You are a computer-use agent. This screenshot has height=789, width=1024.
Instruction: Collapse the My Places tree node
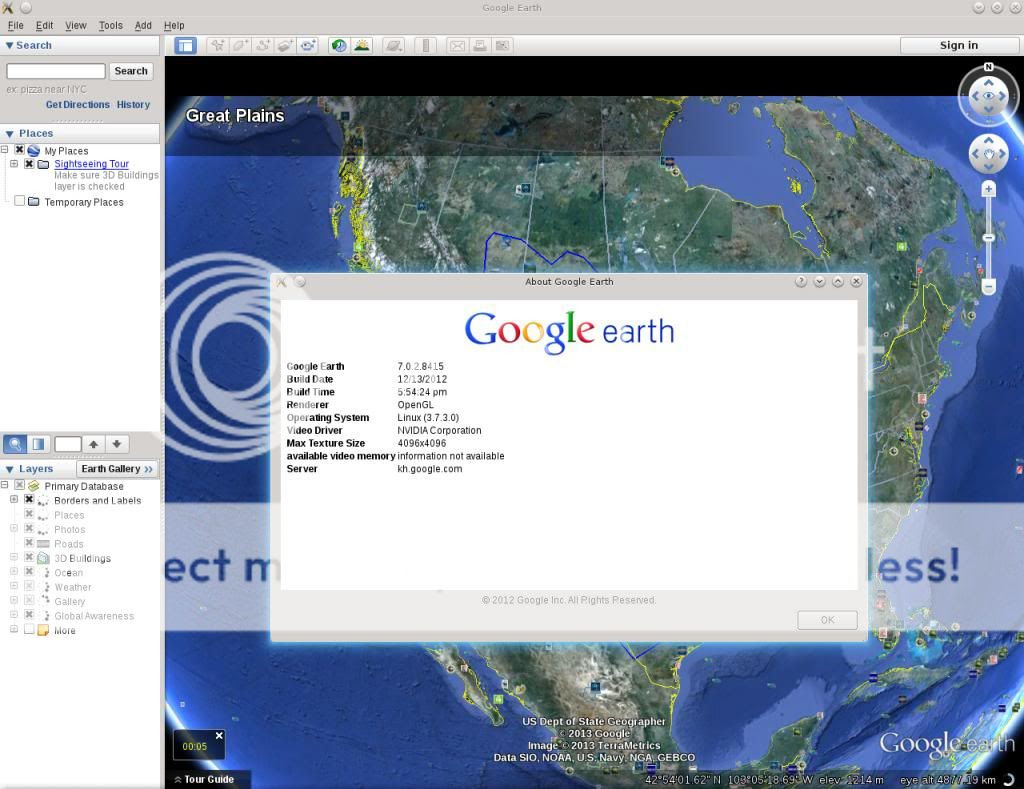[5, 150]
